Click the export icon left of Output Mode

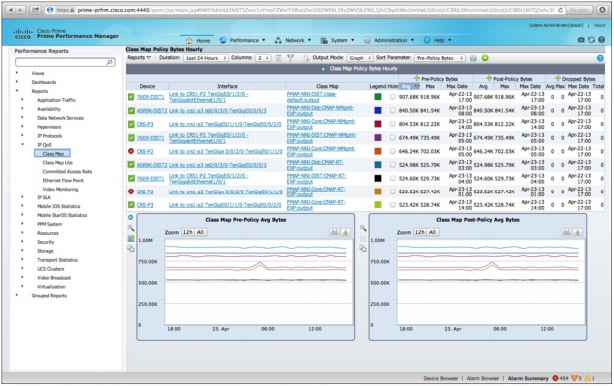(306, 58)
